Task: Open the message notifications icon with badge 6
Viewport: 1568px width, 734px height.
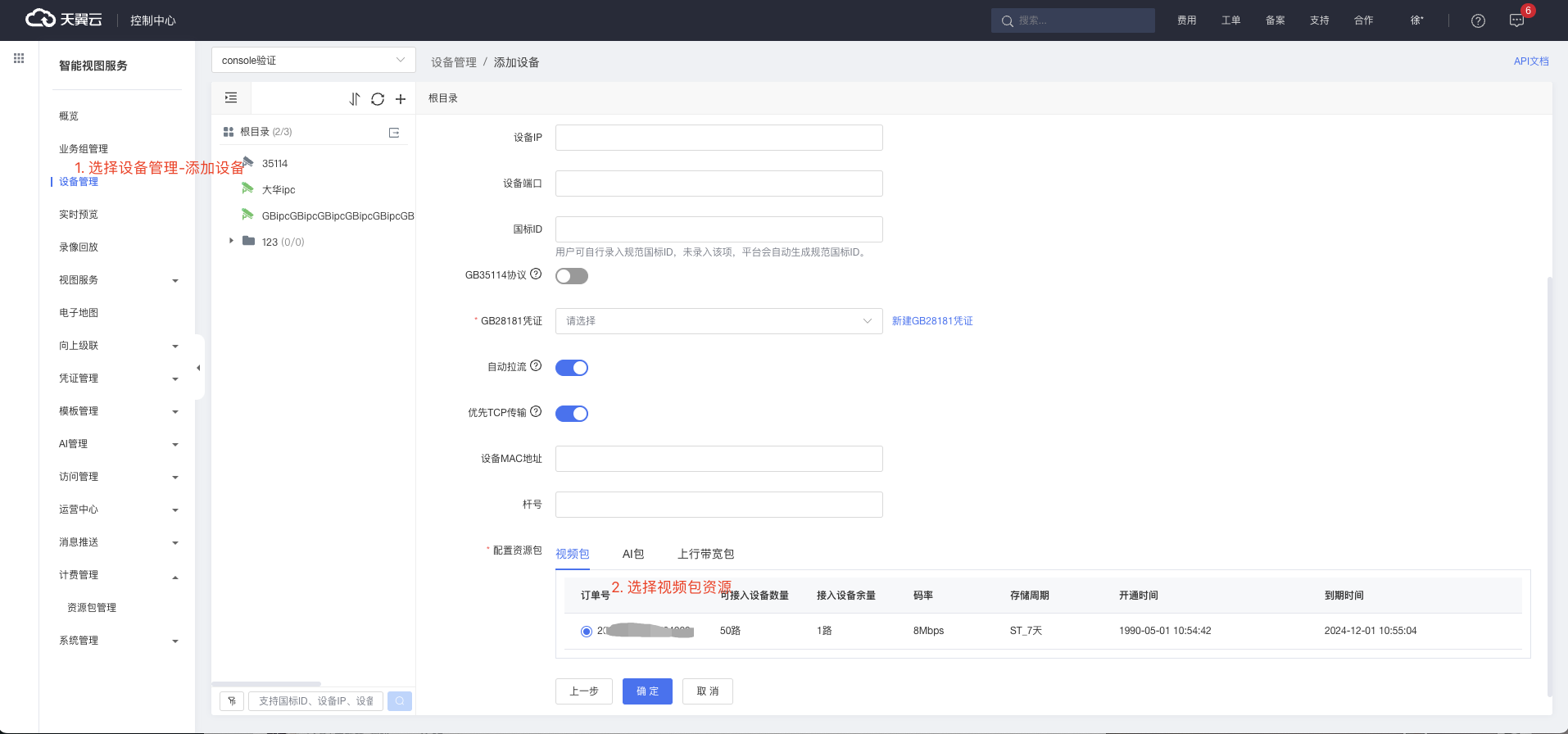Action: pyautogui.click(x=1516, y=20)
